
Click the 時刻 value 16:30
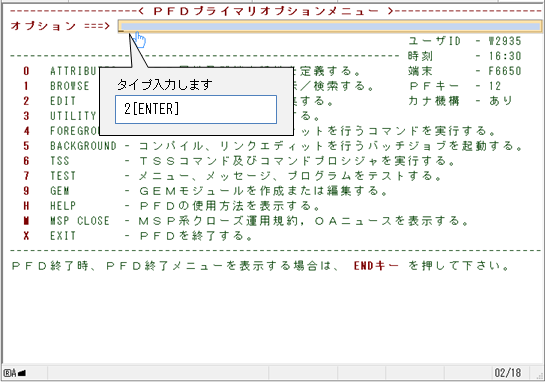505,56
